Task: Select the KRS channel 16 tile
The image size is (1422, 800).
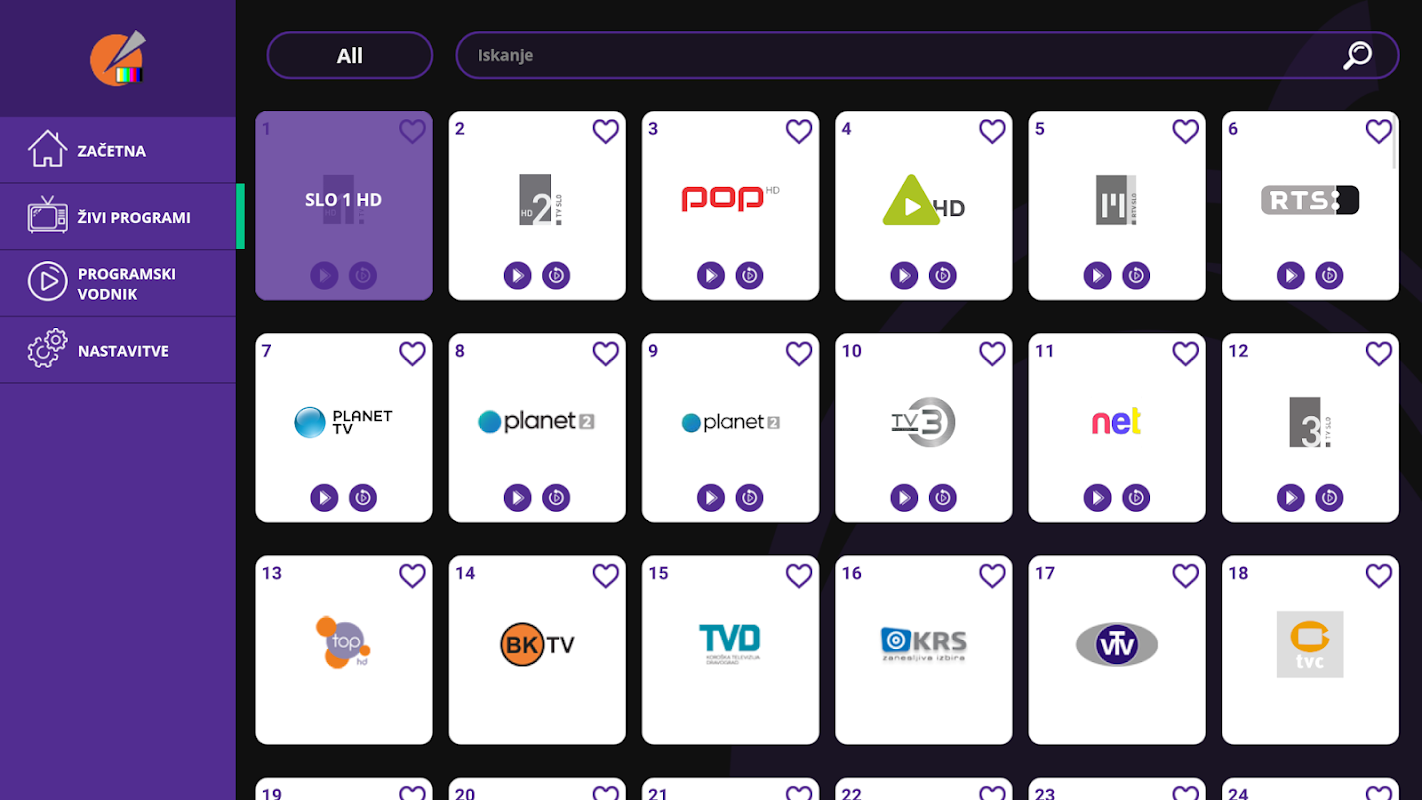Action: click(x=924, y=650)
